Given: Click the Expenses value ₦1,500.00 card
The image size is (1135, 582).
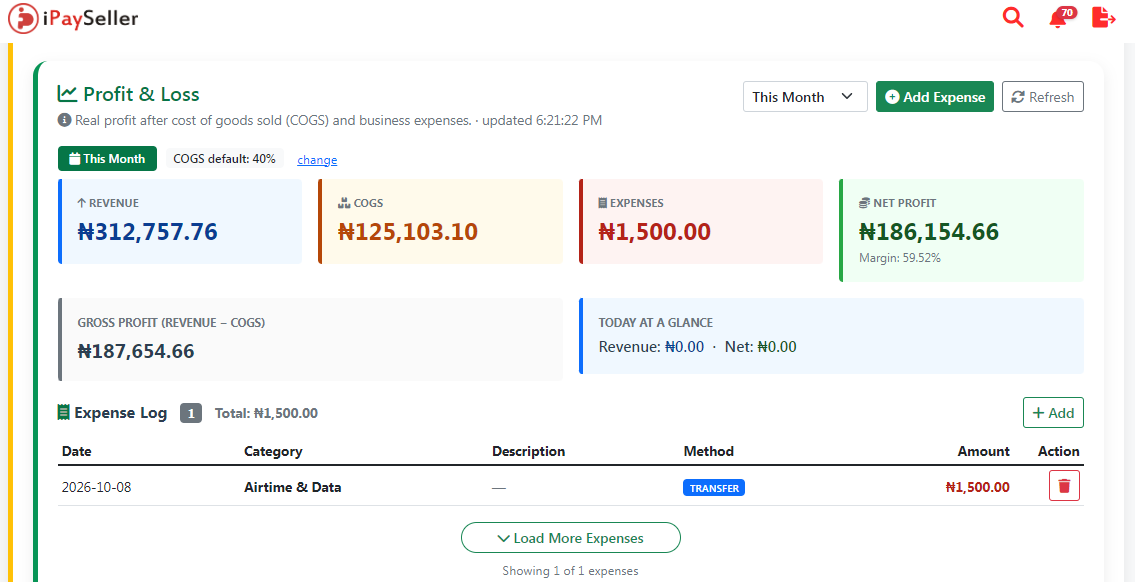Looking at the screenshot, I should [701, 222].
